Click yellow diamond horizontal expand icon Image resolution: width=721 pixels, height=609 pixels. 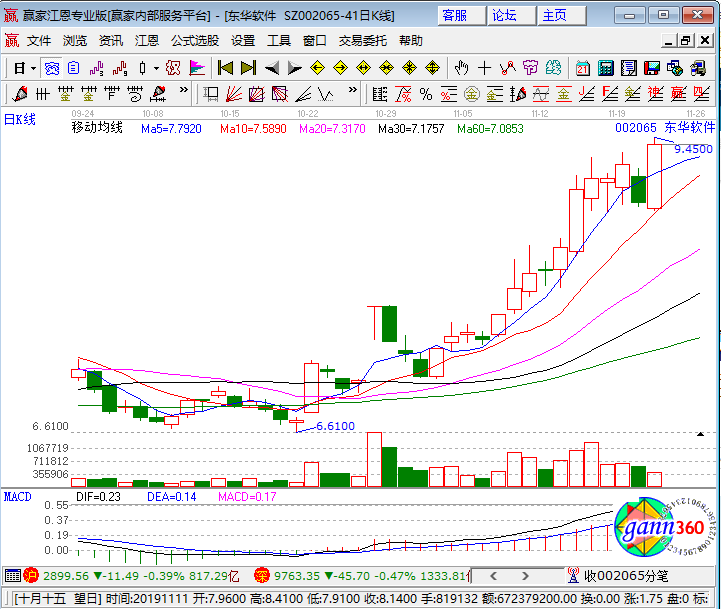pos(363,69)
